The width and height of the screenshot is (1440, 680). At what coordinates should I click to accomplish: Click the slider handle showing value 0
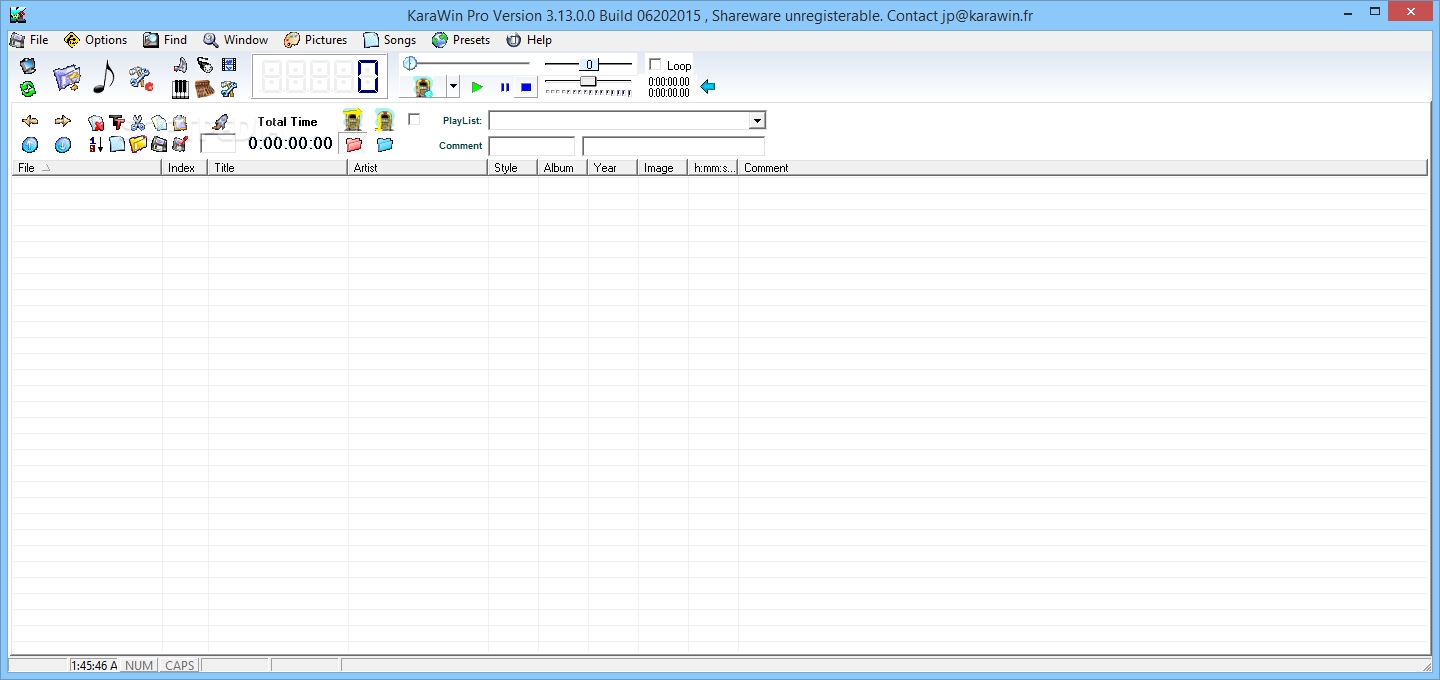(x=590, y=64)
